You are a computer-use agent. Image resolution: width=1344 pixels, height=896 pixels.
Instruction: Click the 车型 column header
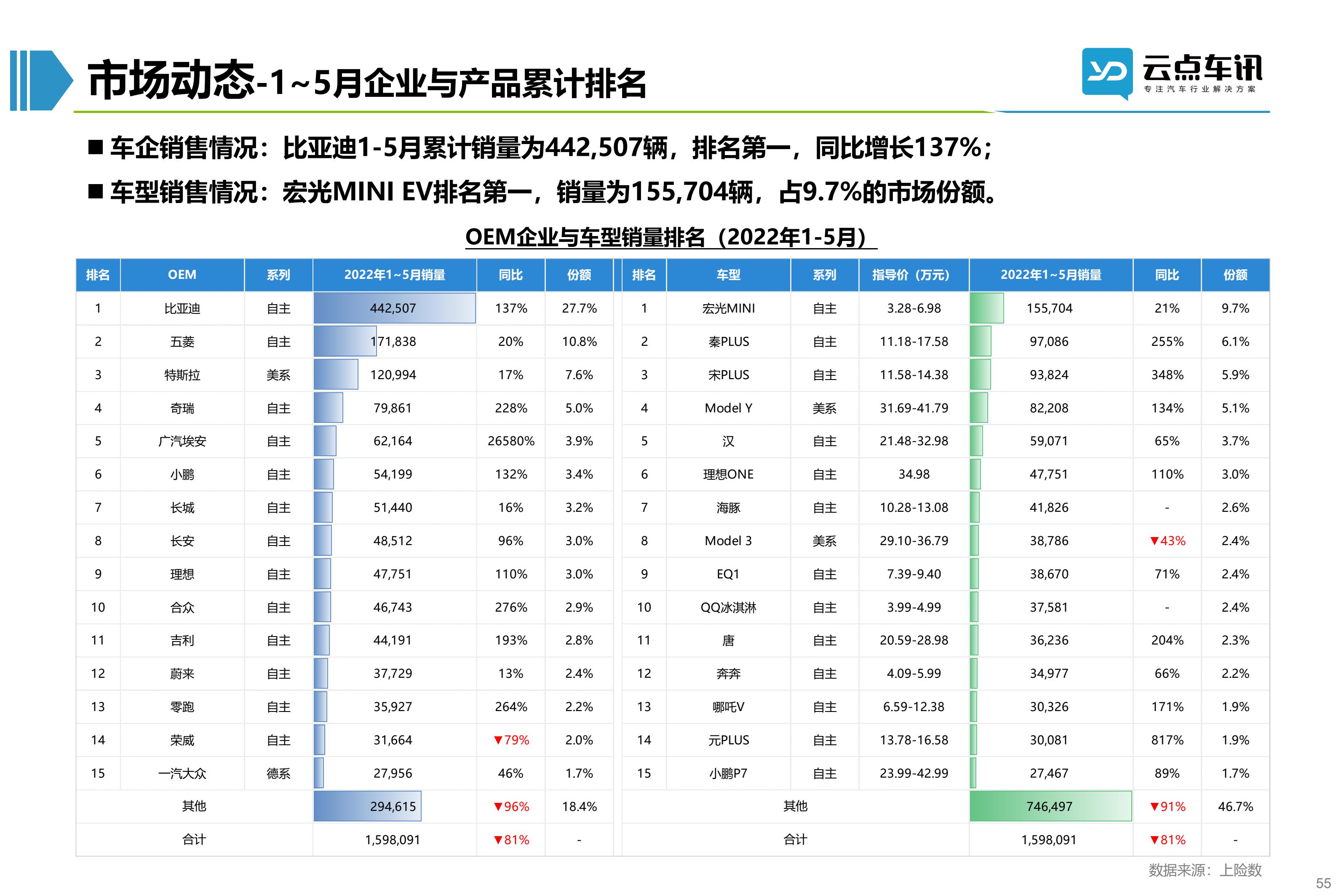point(728,275)
